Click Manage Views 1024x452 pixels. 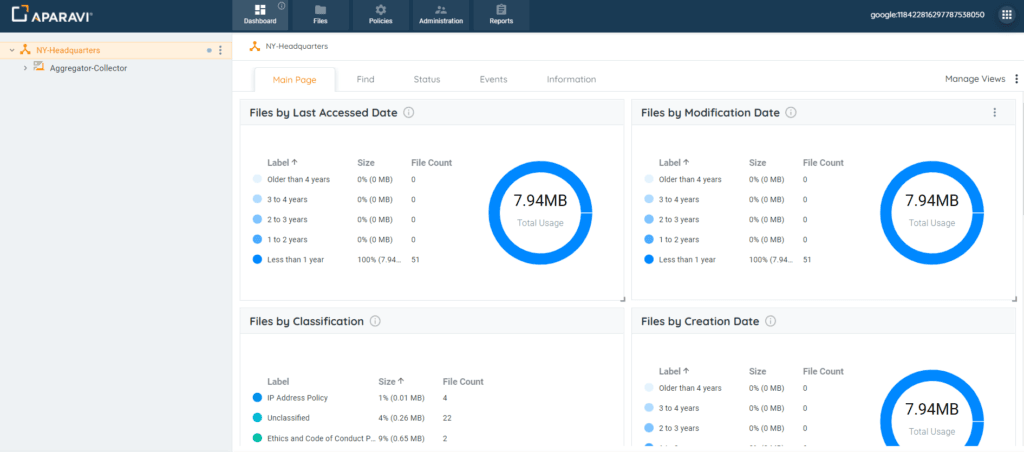click(x=975, y=79)
